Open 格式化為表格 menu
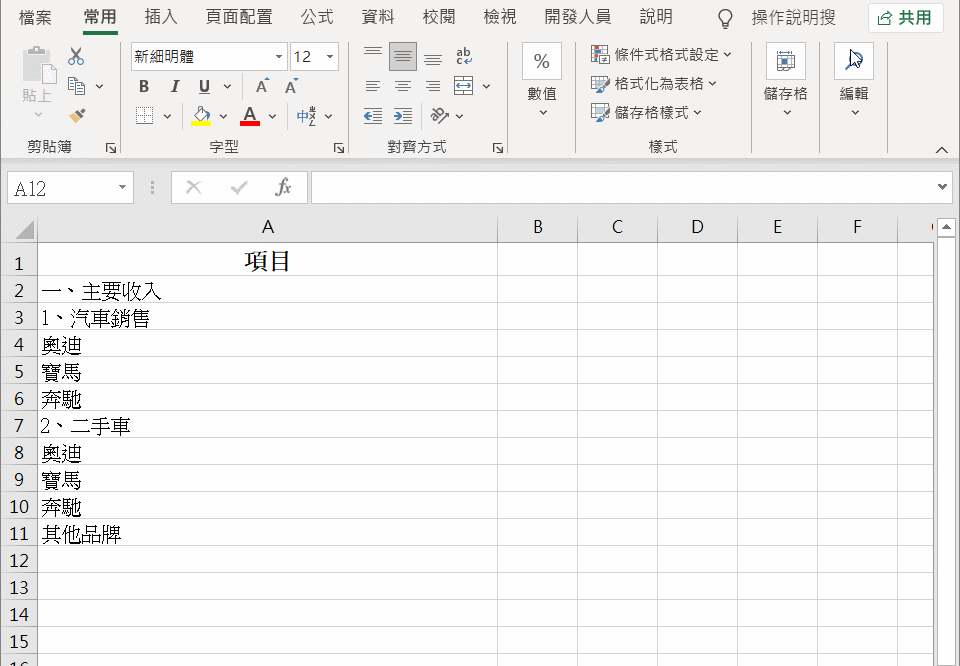This screenshot has height=666, width=960. (654, 84)
